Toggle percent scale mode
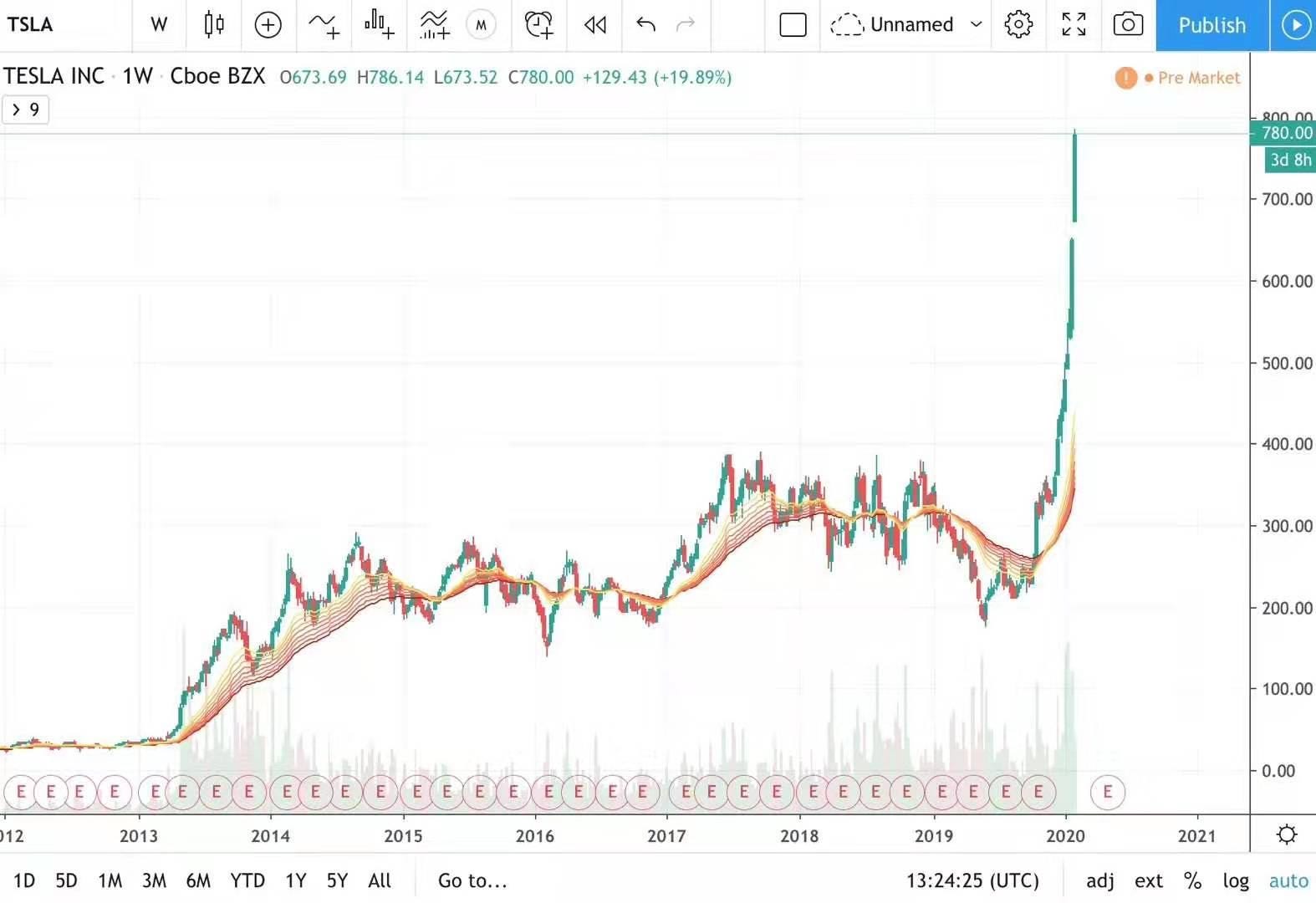Screen dimensions: 1316x903 [x=1192, y=880]
